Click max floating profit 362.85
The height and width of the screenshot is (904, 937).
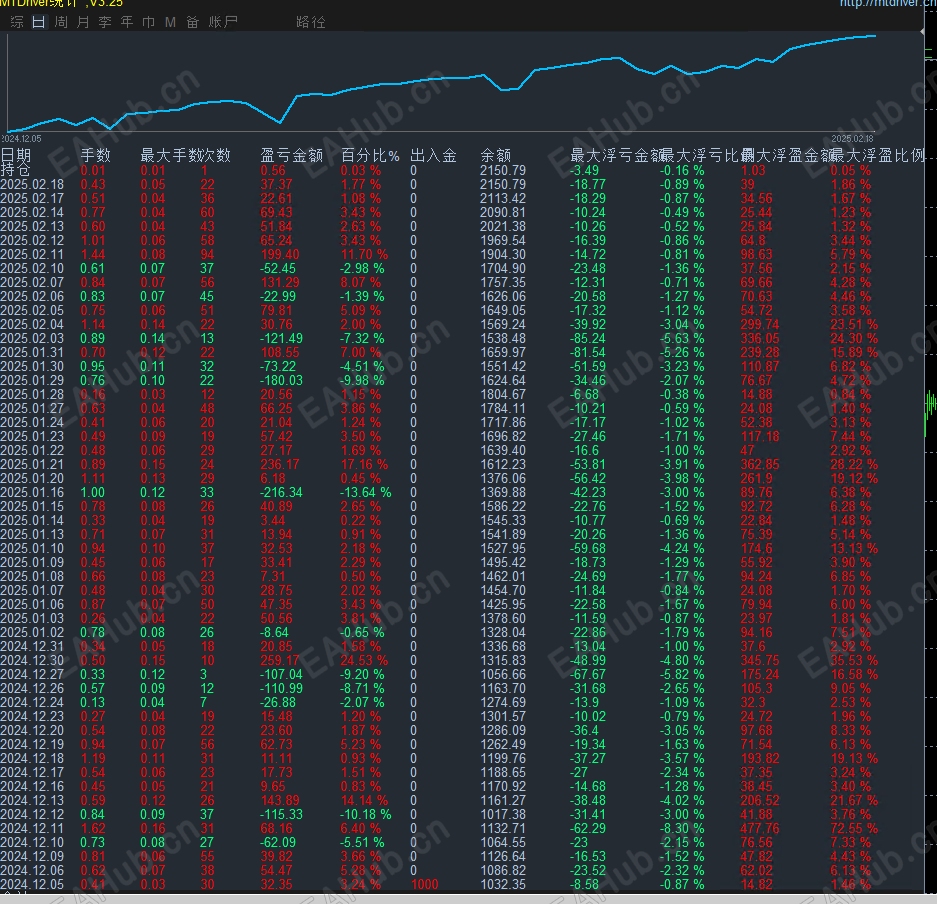tap(760, 464)
